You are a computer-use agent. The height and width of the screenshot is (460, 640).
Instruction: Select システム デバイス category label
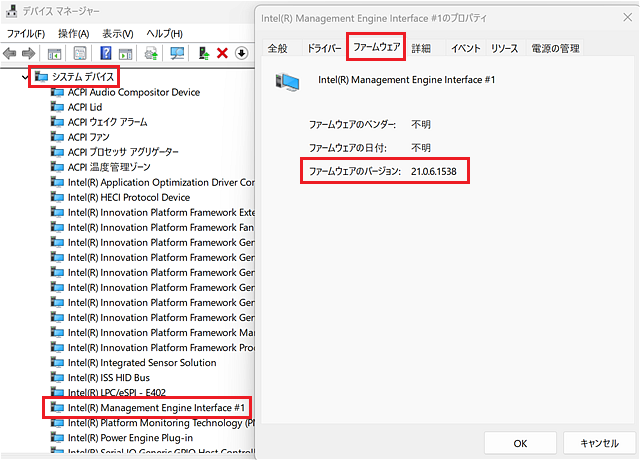[x=83, y=77]
